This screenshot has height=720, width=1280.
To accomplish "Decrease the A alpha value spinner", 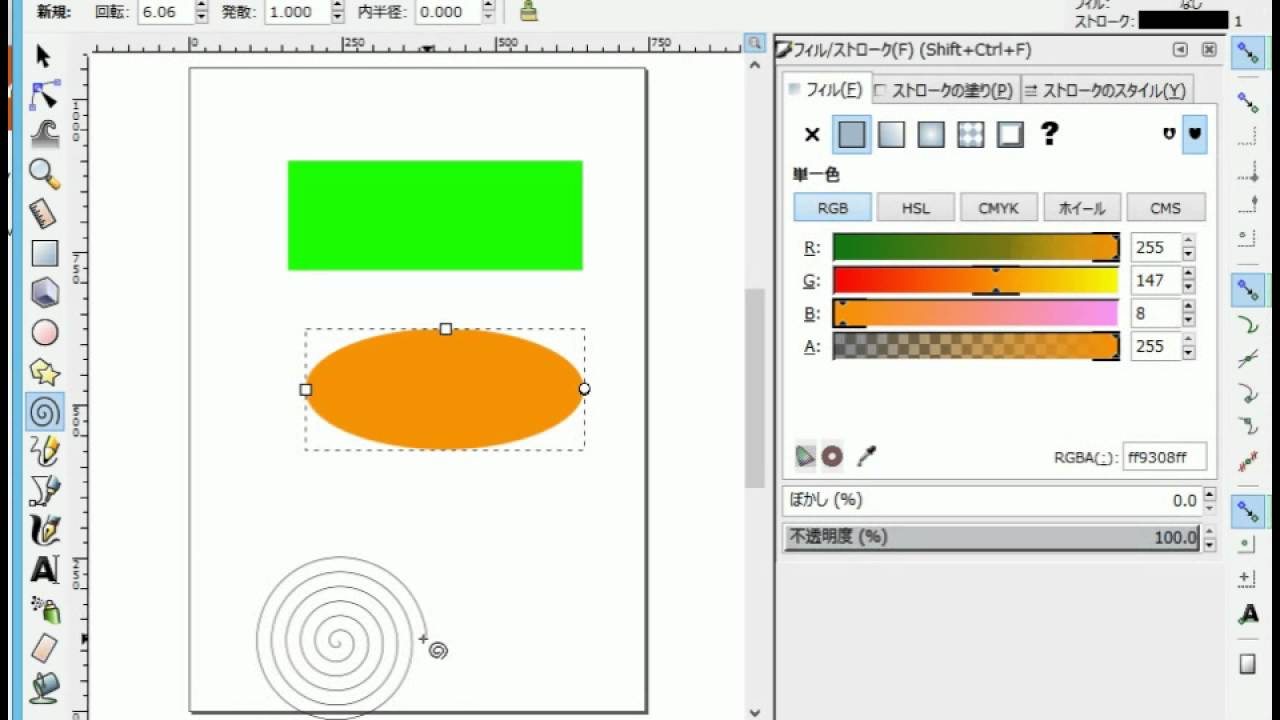I will 1188,353.
